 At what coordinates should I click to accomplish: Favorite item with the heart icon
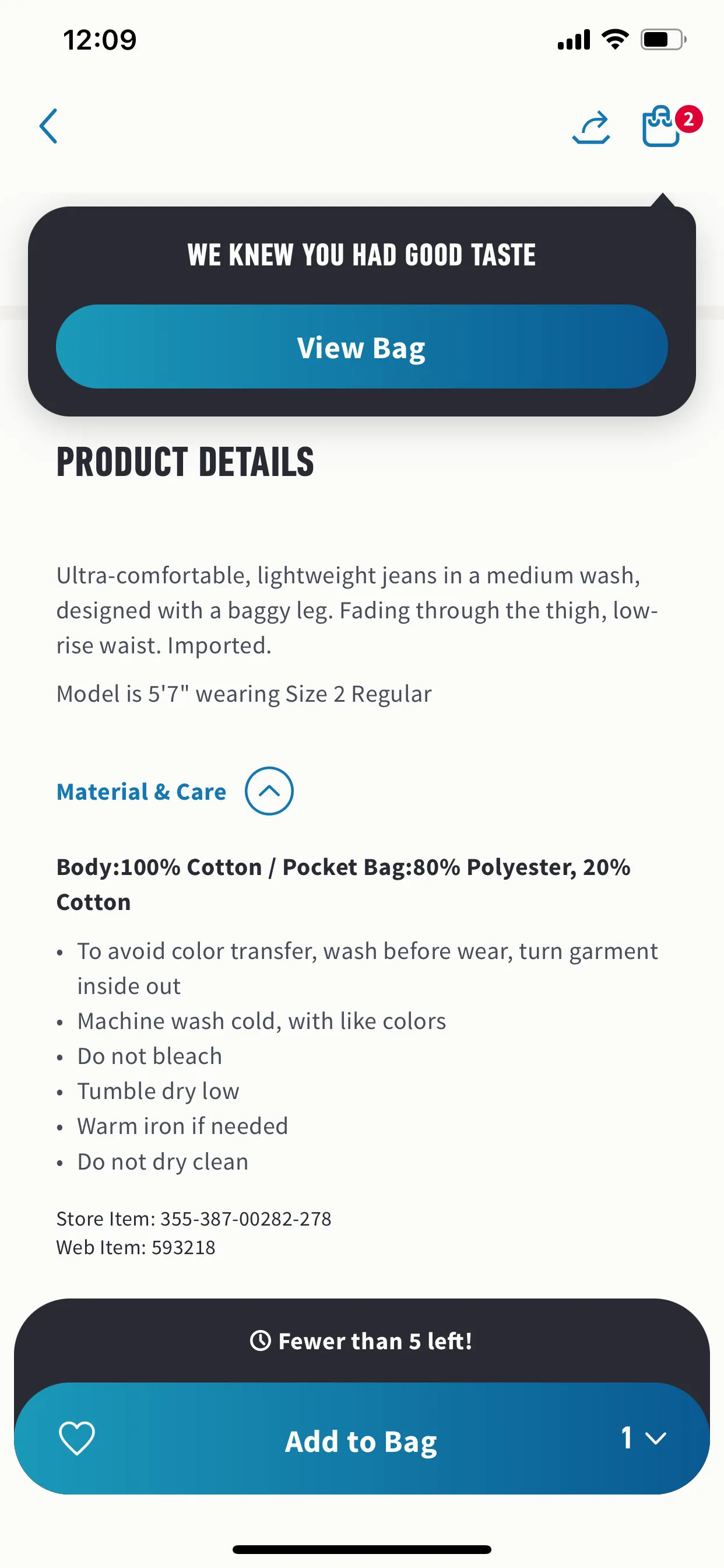tap(77, 1438)
